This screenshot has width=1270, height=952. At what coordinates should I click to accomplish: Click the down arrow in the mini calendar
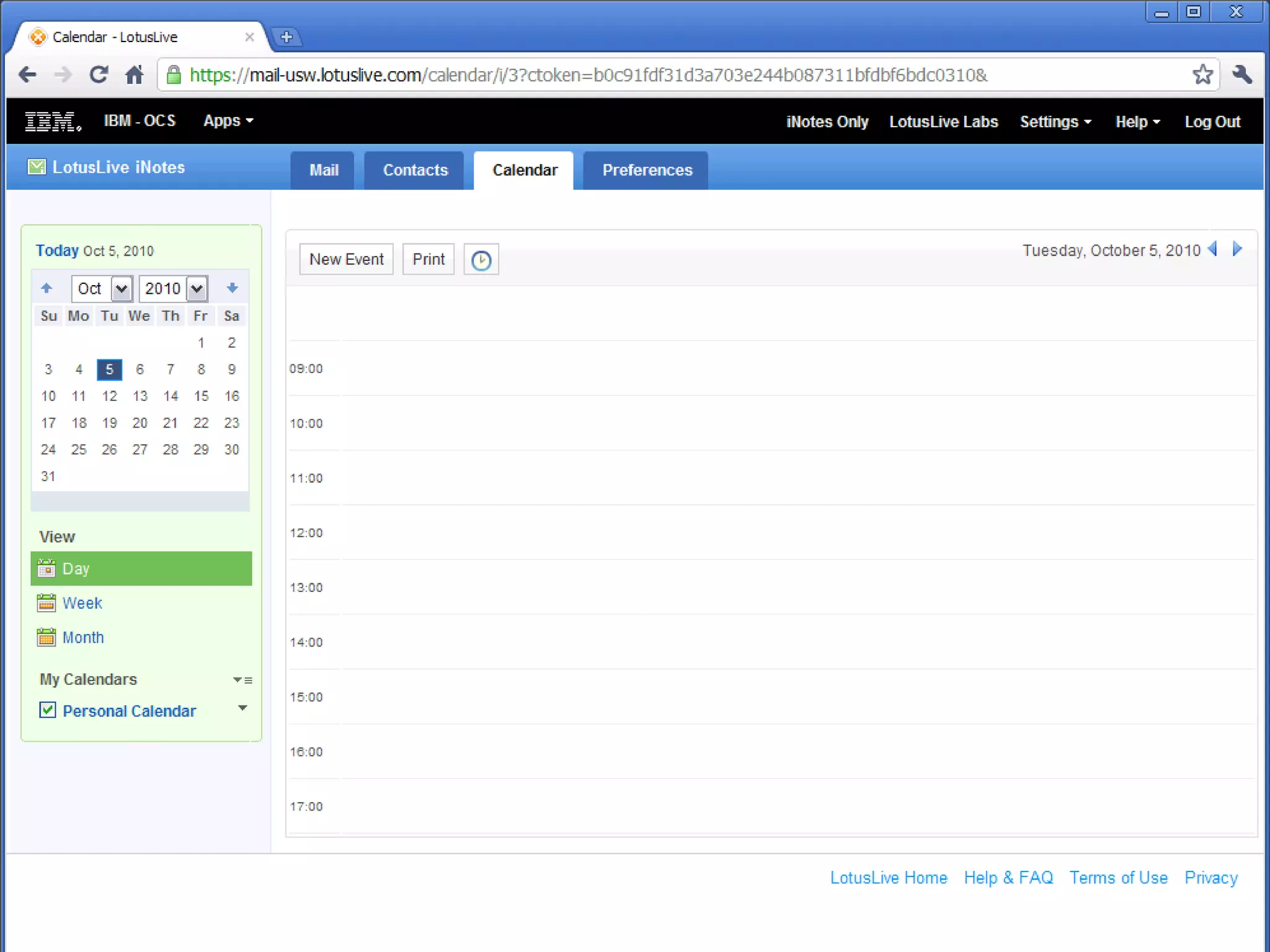(233, 288)
